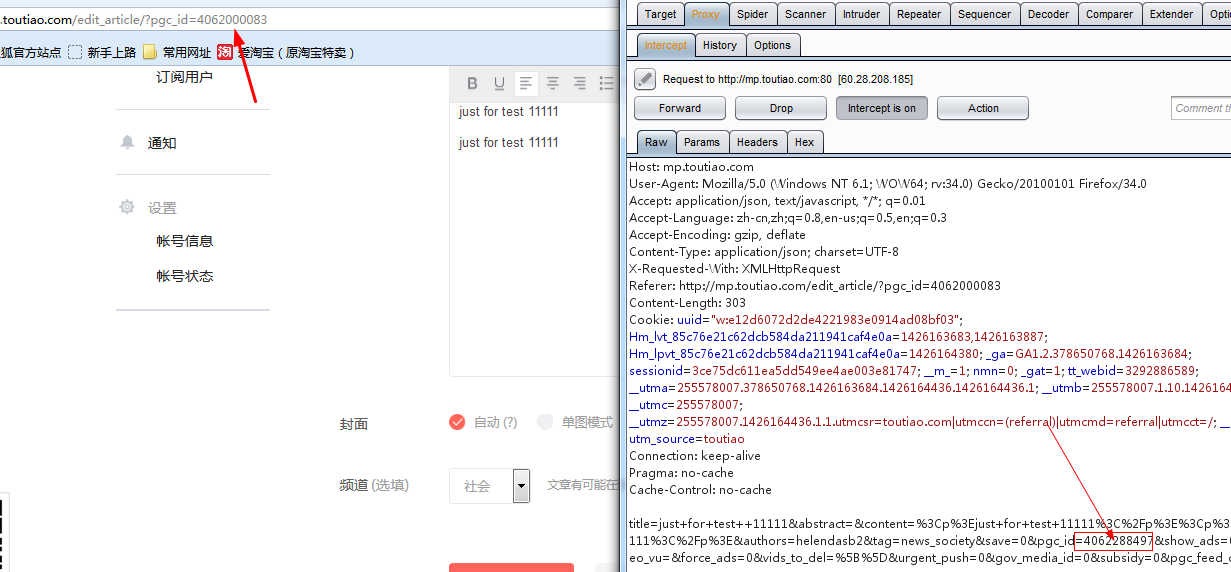This screenshot has height=572, width=1231.
Task: Open 帐号信息 account info
Action: [x=185, y=241]
